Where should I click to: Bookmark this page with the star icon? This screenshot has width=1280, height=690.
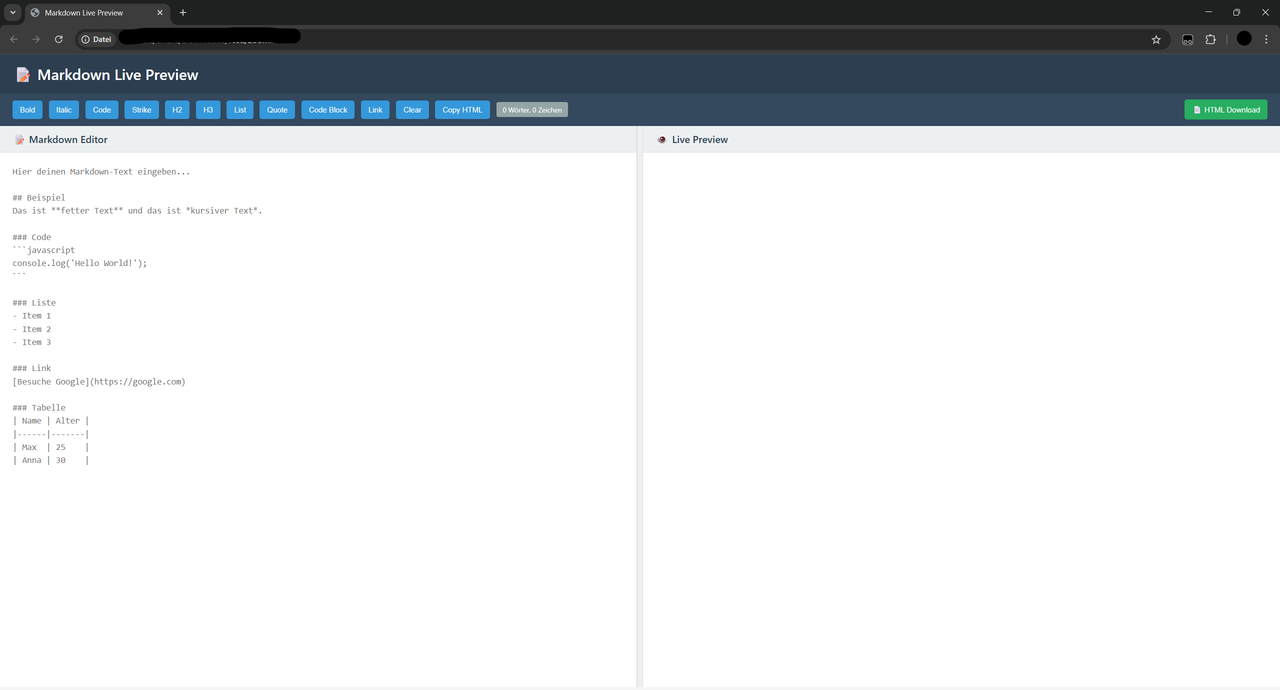[1156, 39]
